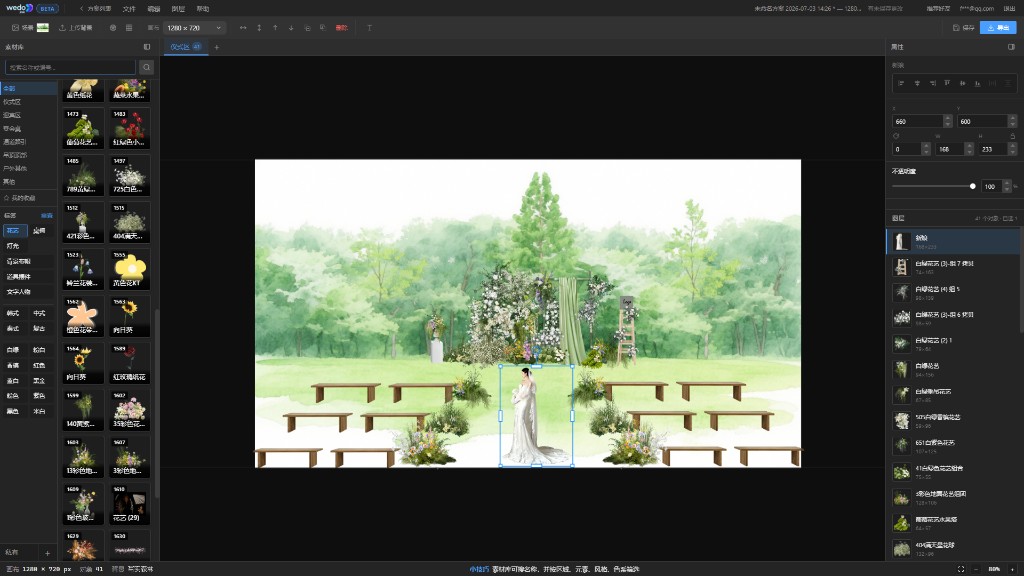Increase the X position value with stepper
Screen dimensions: 1024x576
point(948,118)
